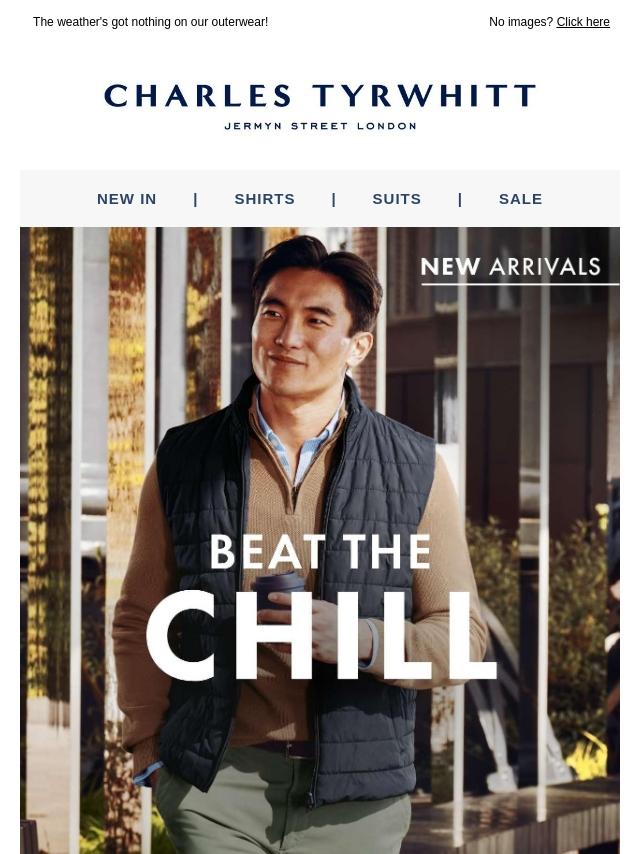Open the NEW IN navigation link

126,199
